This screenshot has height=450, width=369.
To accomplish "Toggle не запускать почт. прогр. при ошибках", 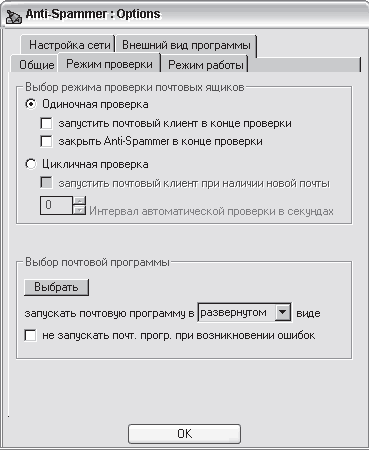I will [30, 335].
